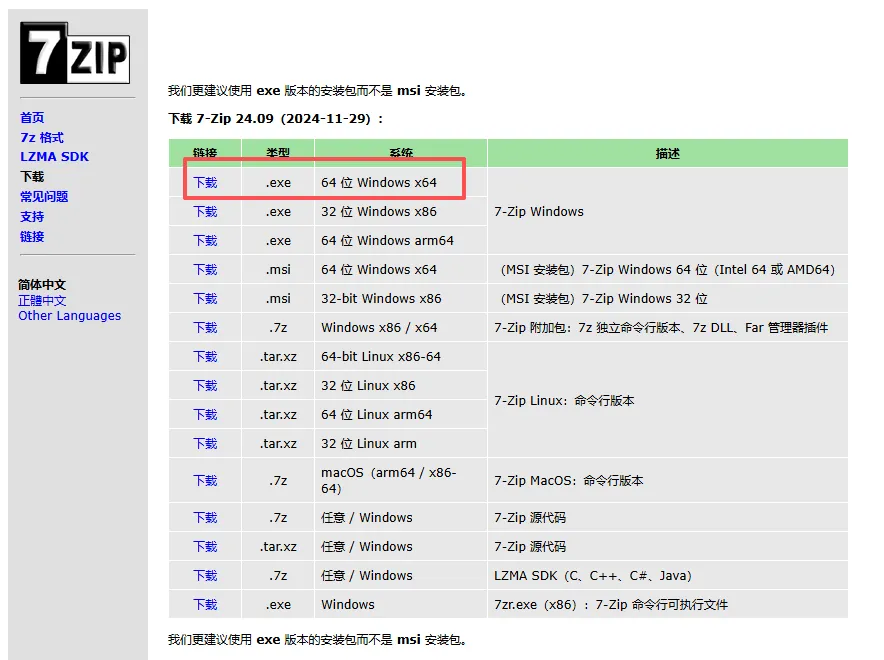Download .msi for 64 位 Windows x64
Image resolution: width=884 pixels, height=660 pixels.
(x=205, y=269)
